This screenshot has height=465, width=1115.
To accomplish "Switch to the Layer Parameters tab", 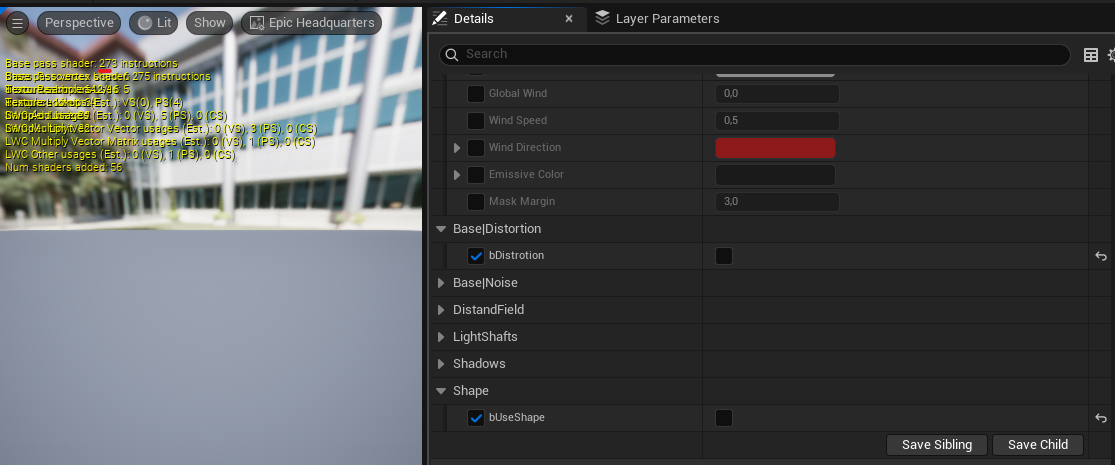I will (667, 18).
